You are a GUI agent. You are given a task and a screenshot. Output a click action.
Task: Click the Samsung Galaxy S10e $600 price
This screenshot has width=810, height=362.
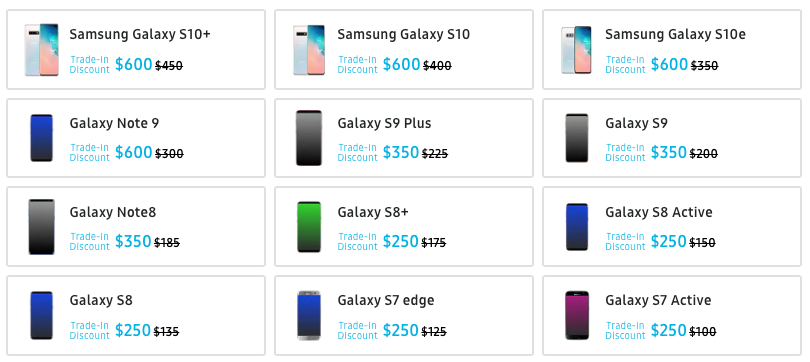(669, 65)
